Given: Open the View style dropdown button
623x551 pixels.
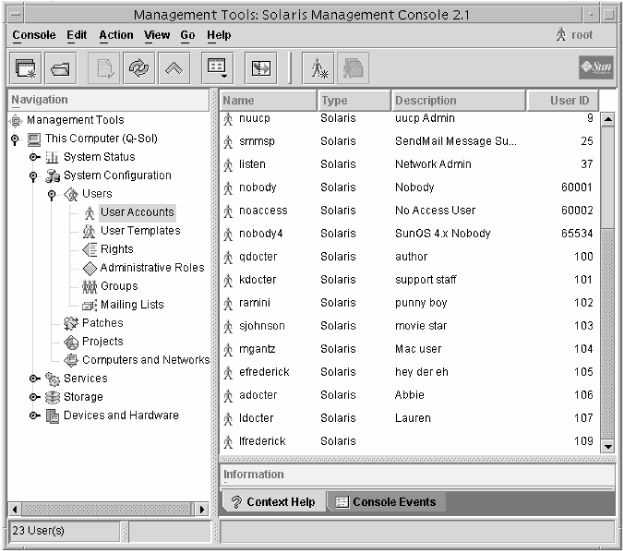Looking at the screenshot, I should (x=215, y=68).
